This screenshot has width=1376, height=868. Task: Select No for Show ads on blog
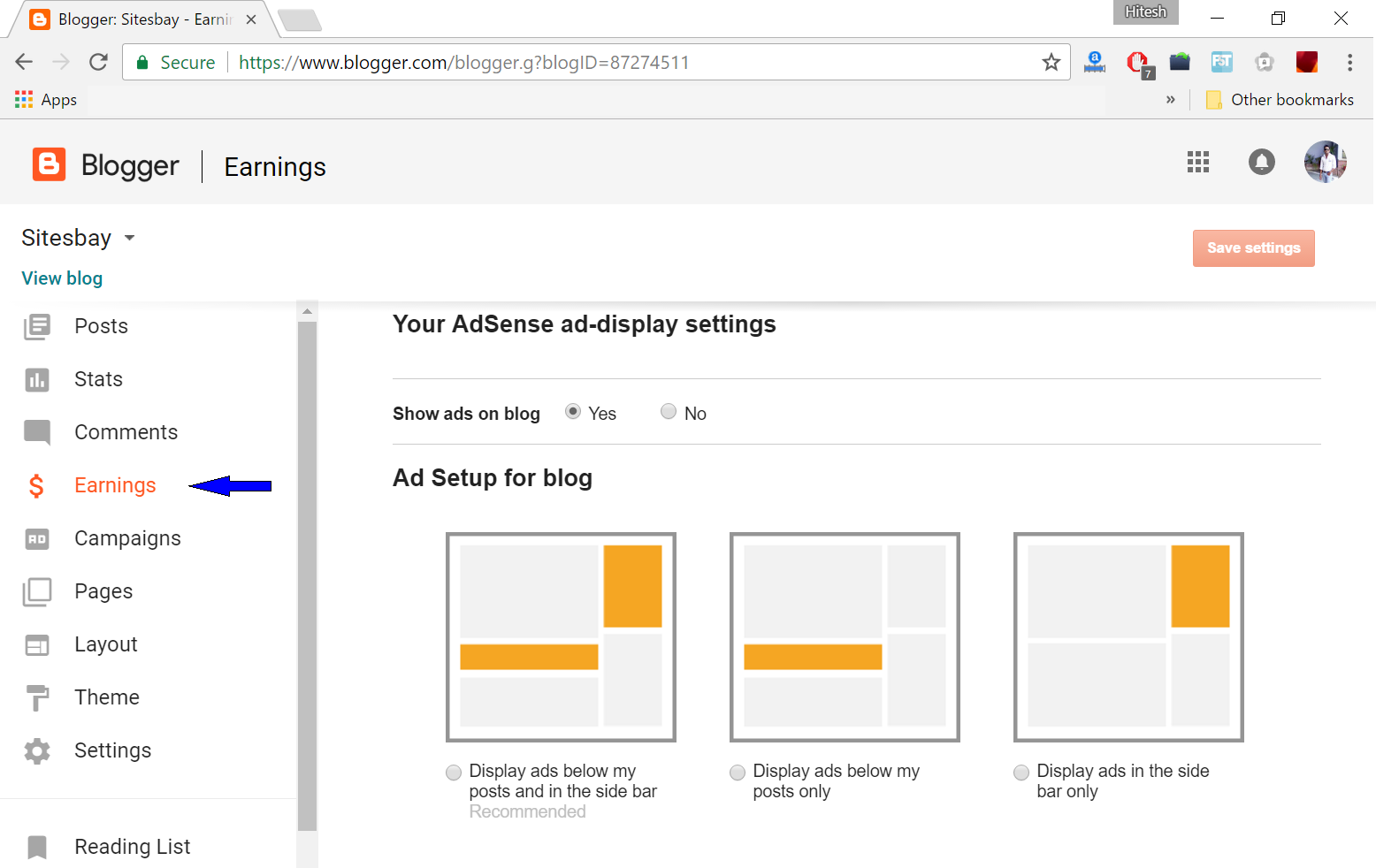click(669, 412)
